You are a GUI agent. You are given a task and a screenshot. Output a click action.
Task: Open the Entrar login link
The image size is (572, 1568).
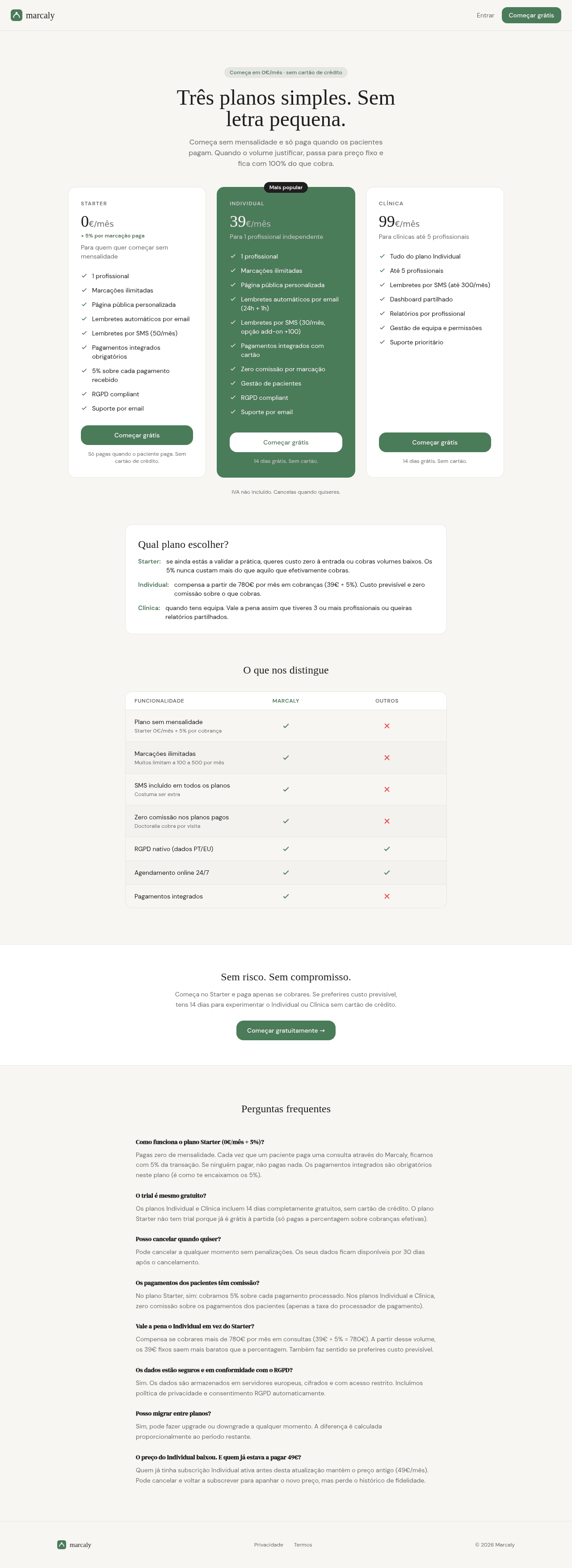tap(485, 15)
